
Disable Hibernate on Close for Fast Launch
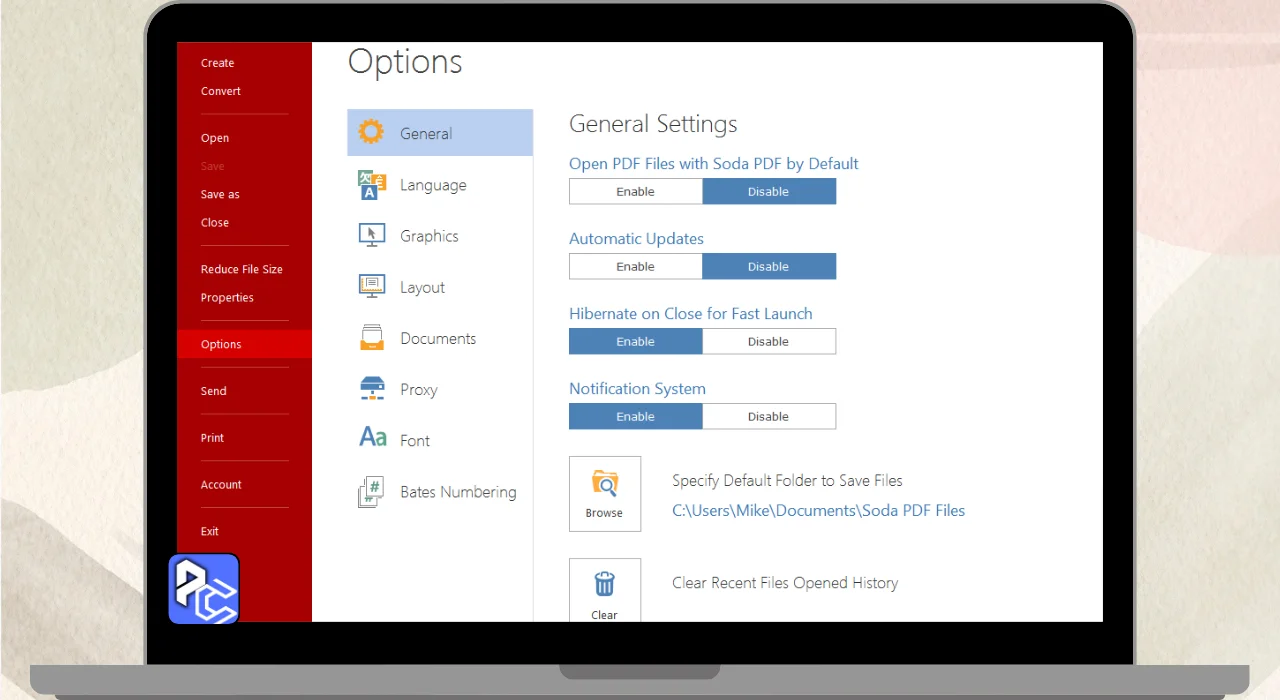pyautogui.click(x=769, y=342)
